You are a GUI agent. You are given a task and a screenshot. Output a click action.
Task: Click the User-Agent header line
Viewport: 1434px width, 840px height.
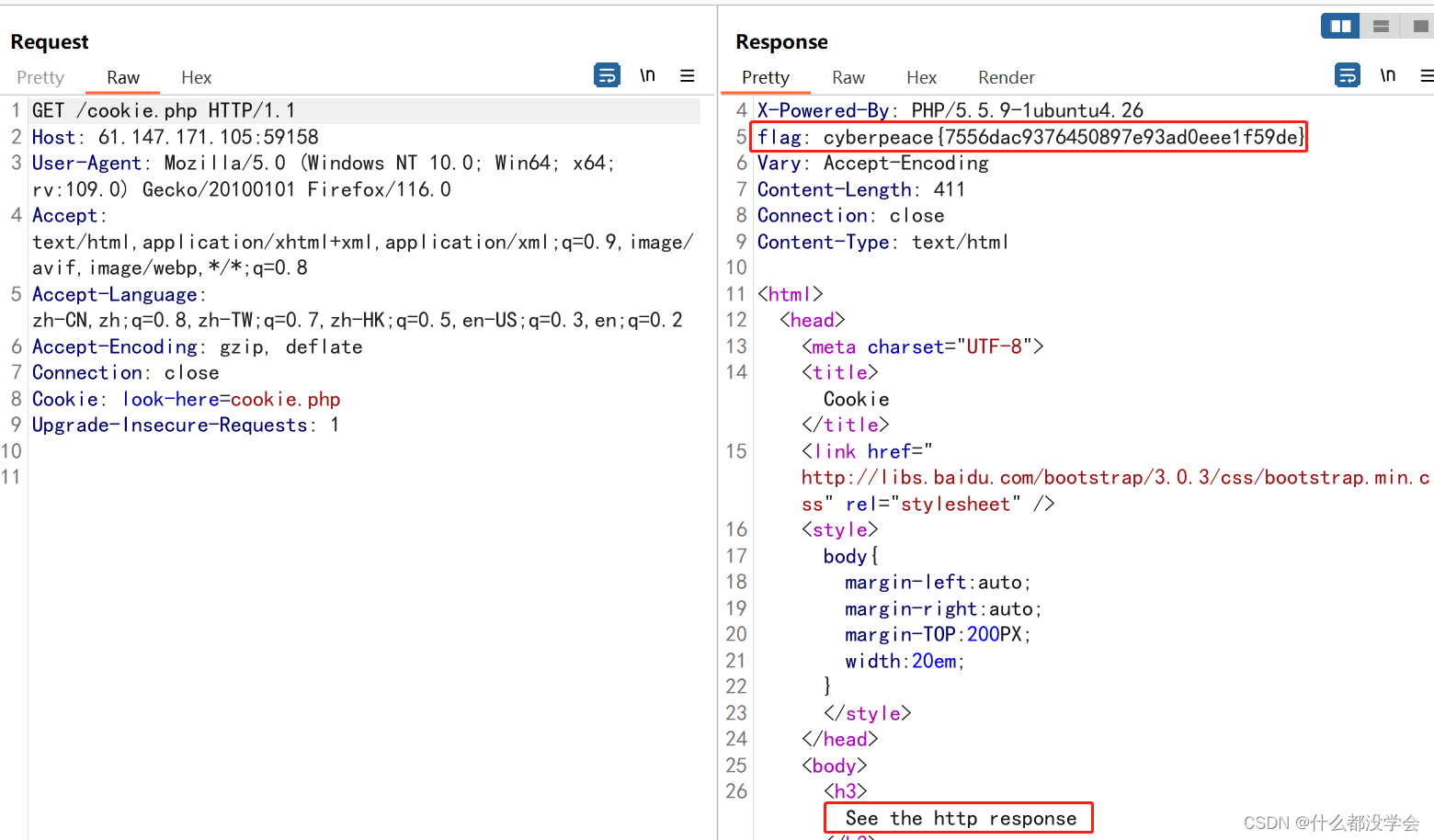coord(324,176)
